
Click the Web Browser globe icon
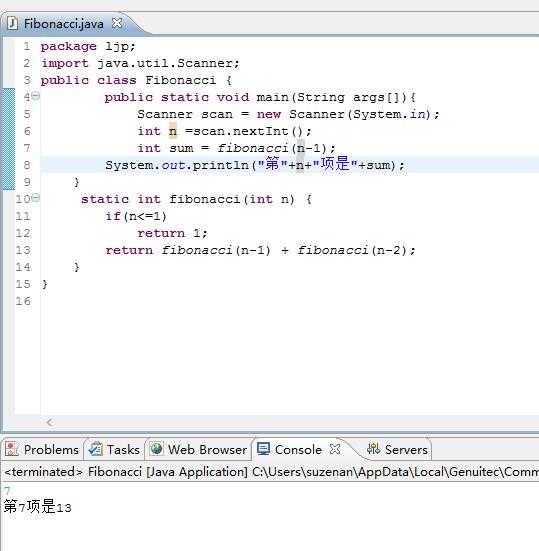(x=156, y=449)
